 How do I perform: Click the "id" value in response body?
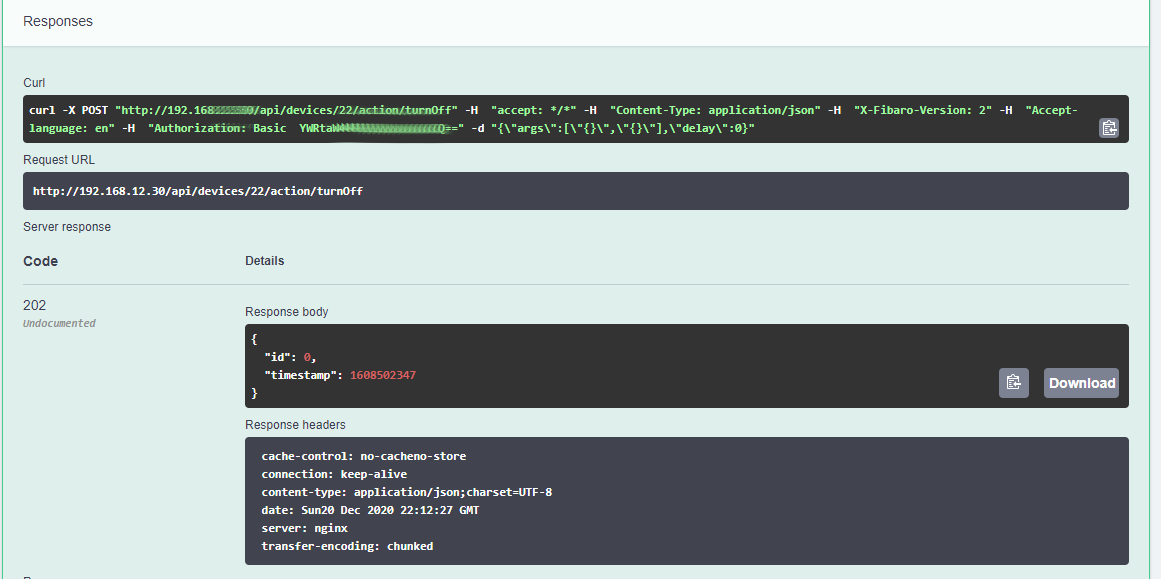pyautogui.click(x=307, y=357)
